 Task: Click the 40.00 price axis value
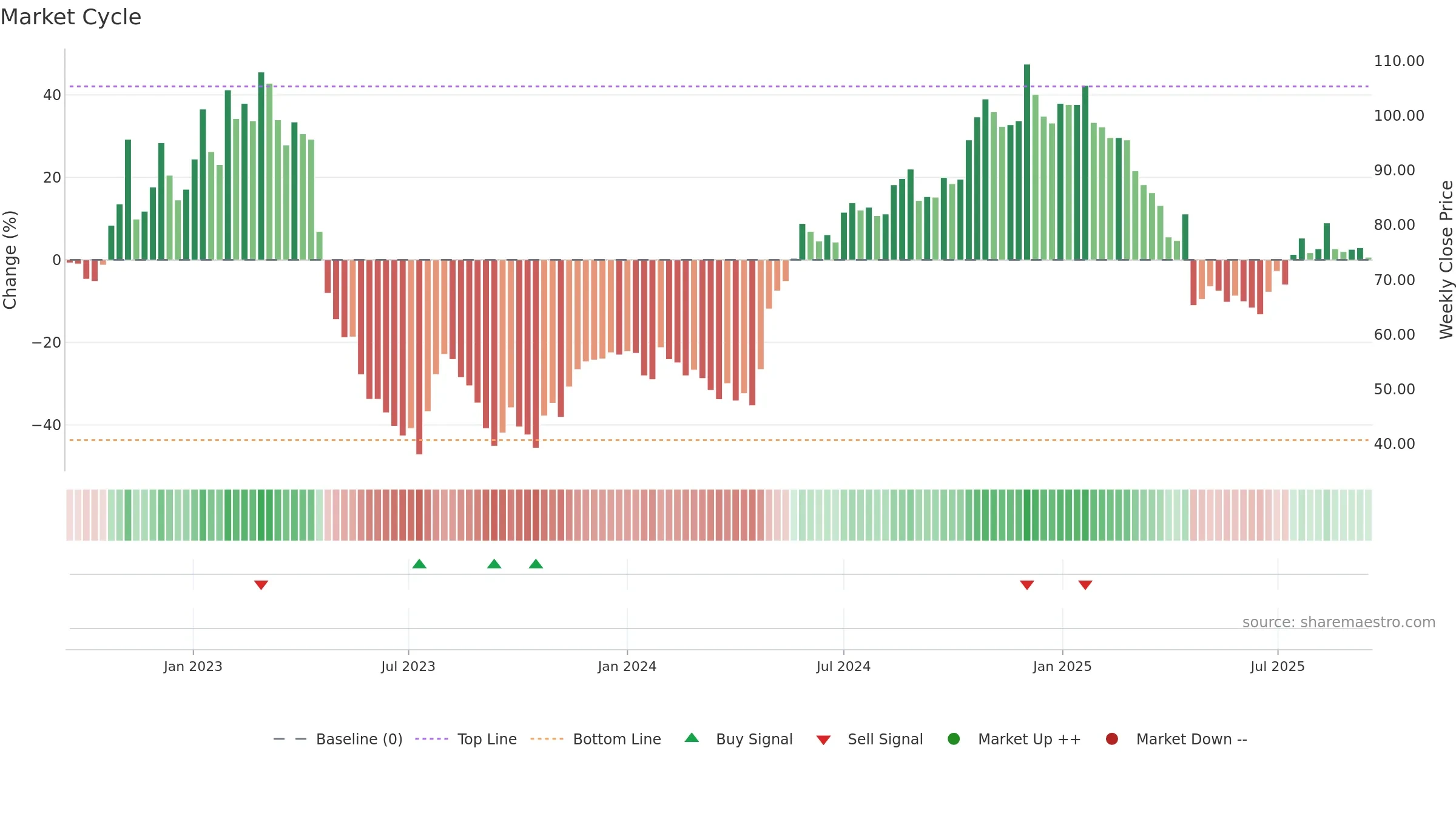point(1394,444)
